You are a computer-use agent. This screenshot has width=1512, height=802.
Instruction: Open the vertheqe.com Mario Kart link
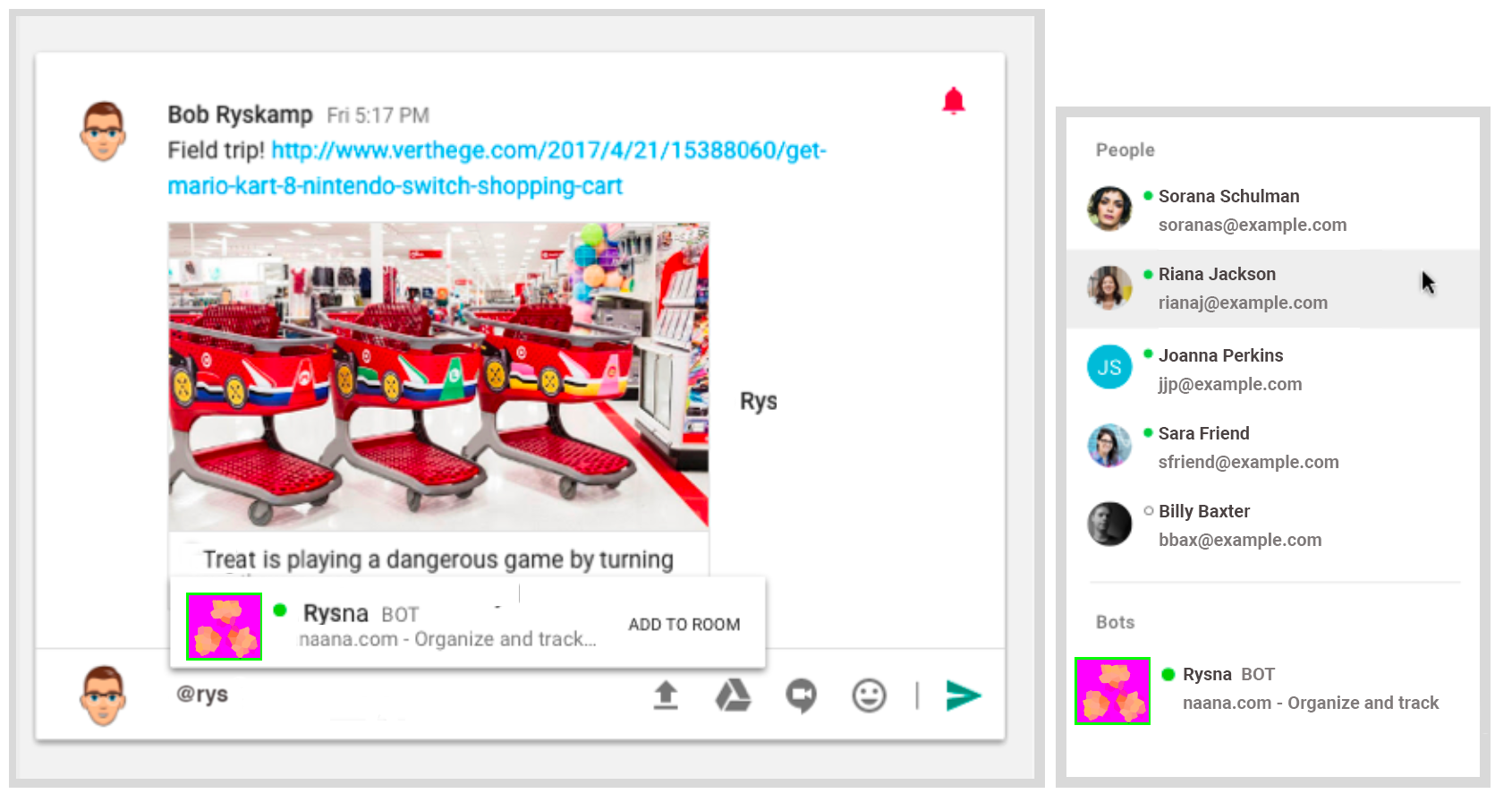click(x=497, y=167)
